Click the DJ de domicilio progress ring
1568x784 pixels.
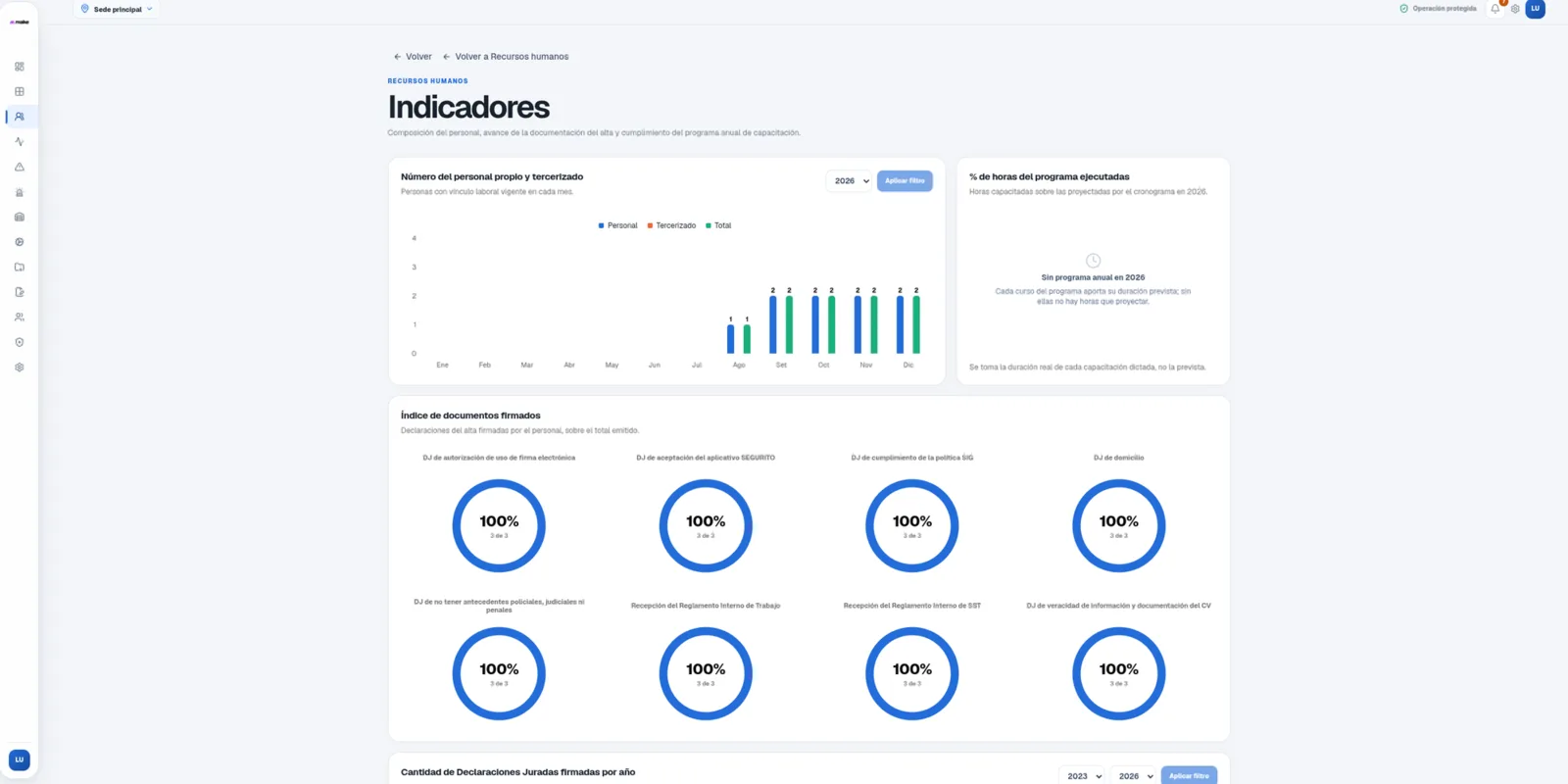point(1119,525)
